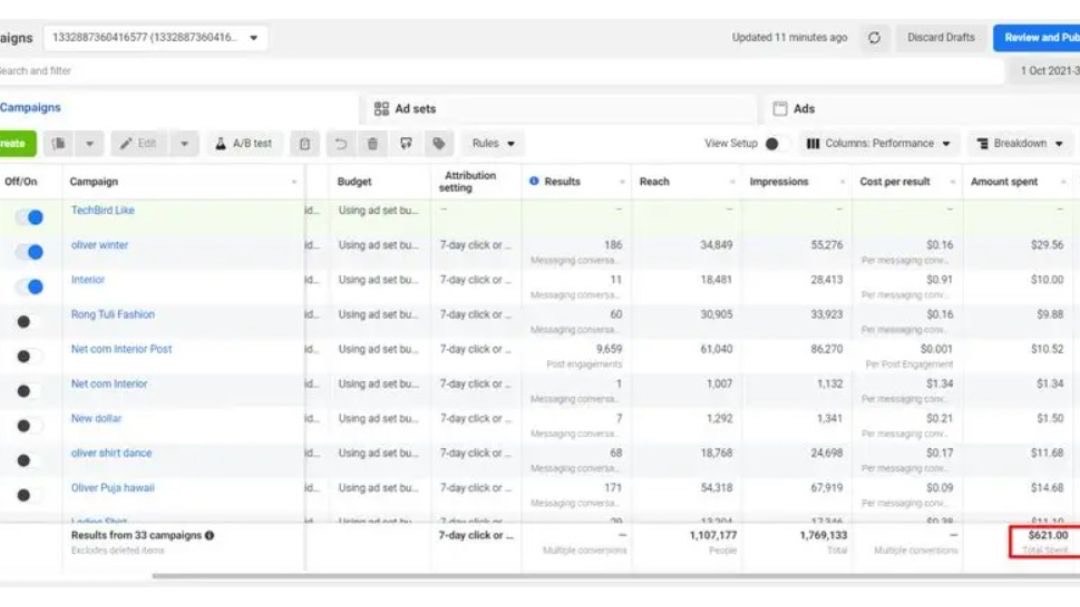Delete selection using the trash icon
This screenshot has height=607, width=1080.
(x=373, y=144)
